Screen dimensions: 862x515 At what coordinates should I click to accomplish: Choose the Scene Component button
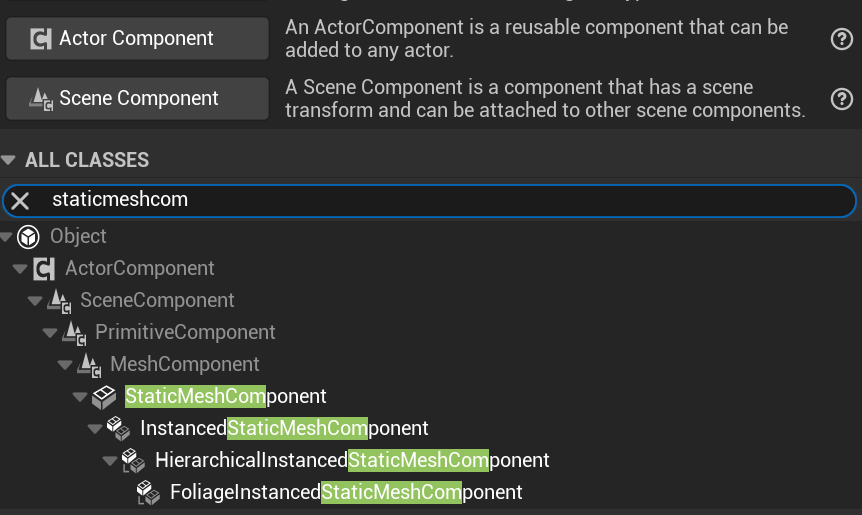point(137,99)
